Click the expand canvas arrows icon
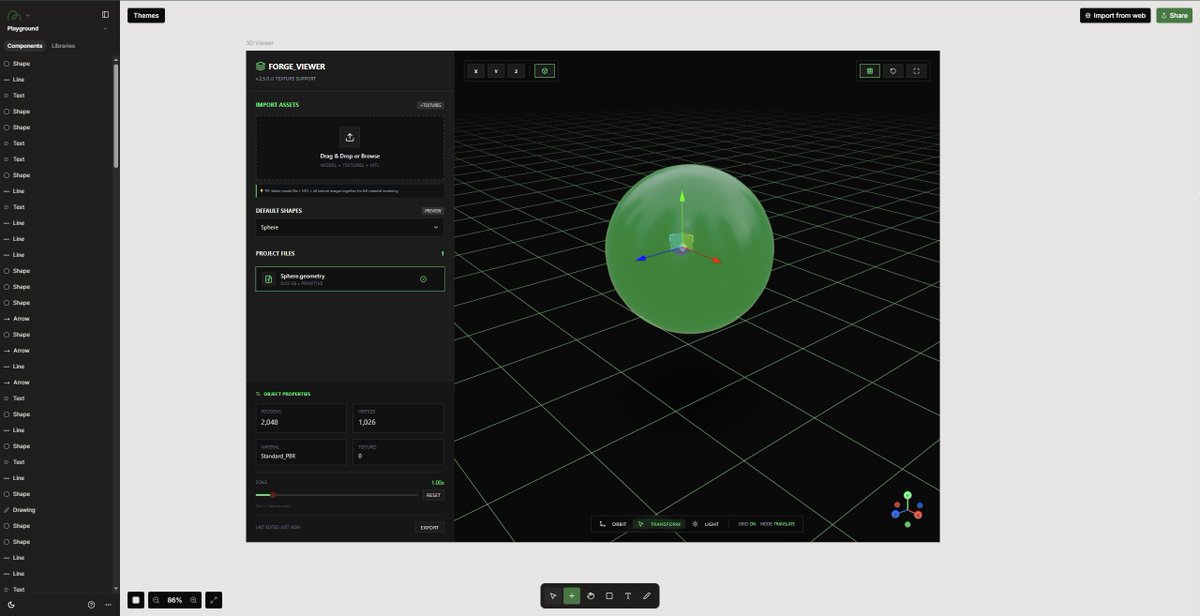Viewport: 1200px width, 616px height. pyautogui.click(x=214, y=600)
